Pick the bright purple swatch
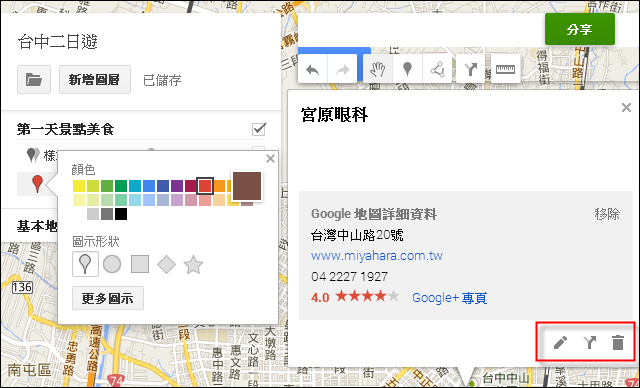This screenshot has width=640, height=388. click(x=177, y=186)
